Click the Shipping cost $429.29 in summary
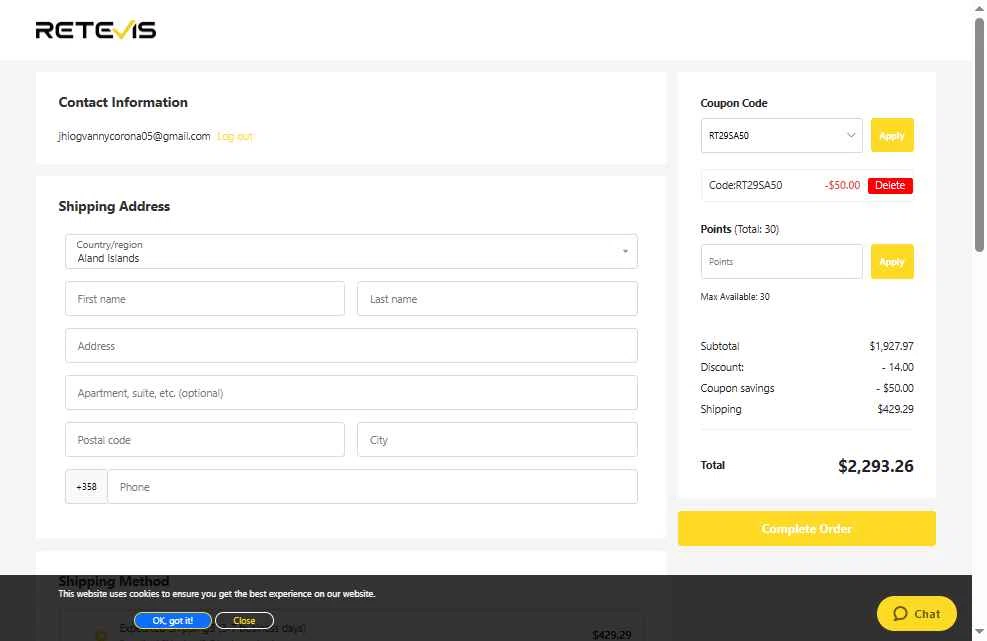 [895, 409]
